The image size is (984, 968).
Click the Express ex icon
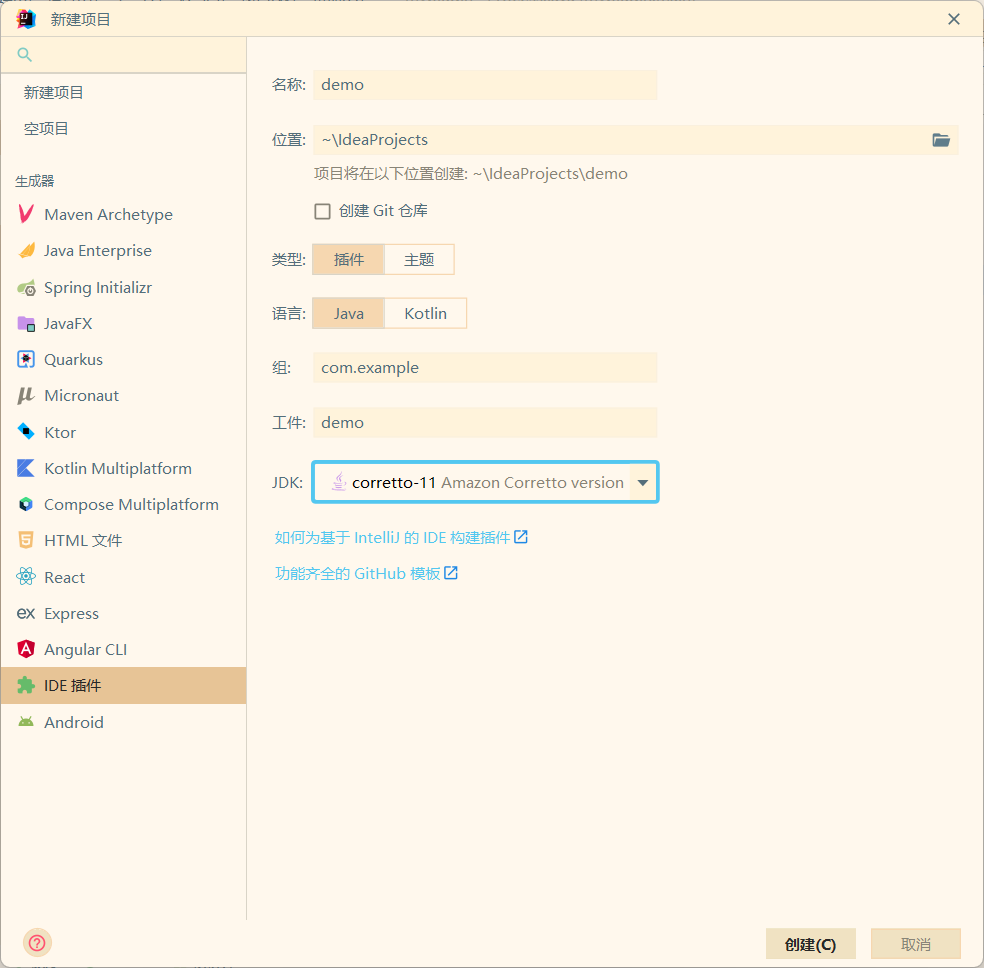click(x=26, y=613)
